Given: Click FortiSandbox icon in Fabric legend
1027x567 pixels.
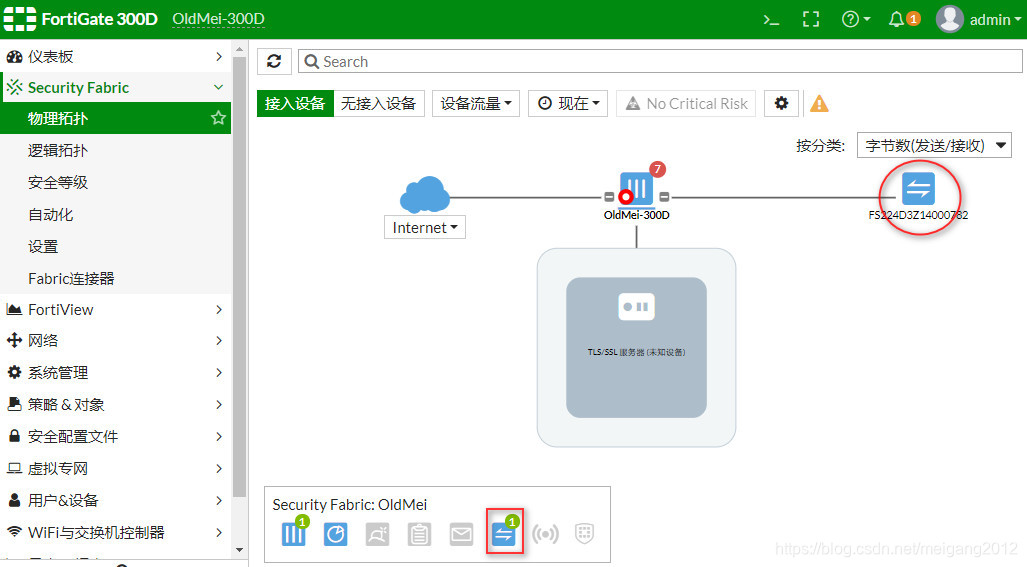Looking at the screenshot, I should click(377, 534).
